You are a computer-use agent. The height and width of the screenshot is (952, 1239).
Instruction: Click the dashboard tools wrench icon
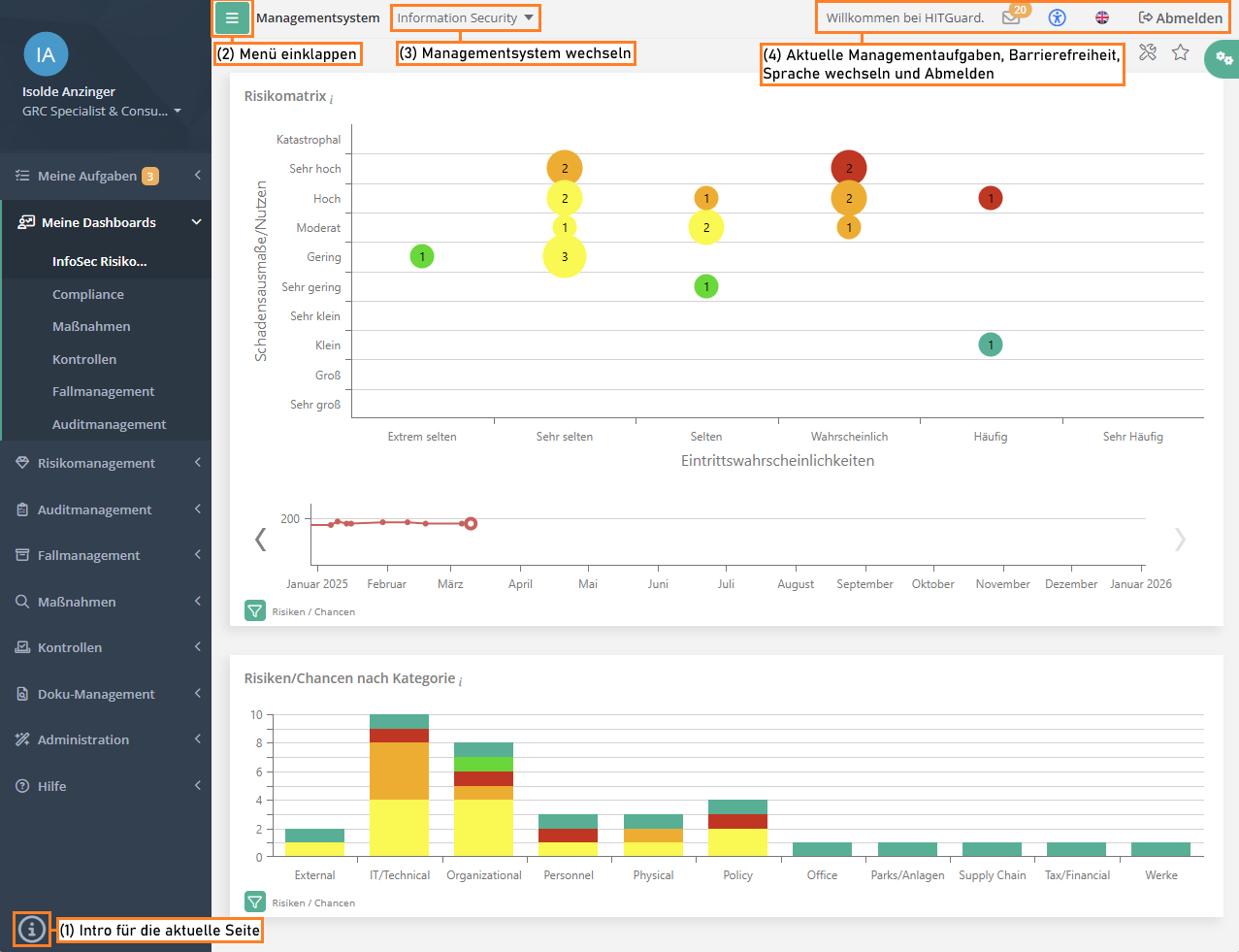click(x=1148, y=52)
